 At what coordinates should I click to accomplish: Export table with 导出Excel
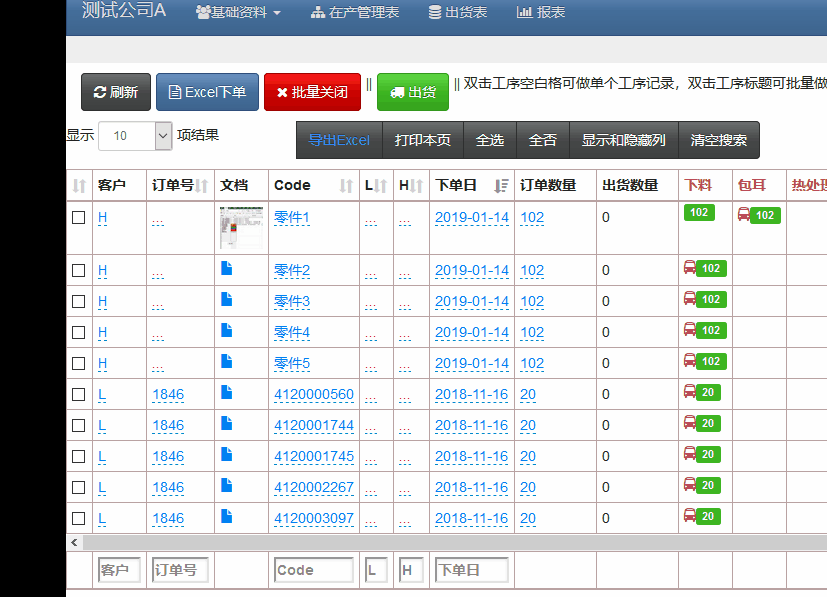pyautogui.click(x=339, y=140)
